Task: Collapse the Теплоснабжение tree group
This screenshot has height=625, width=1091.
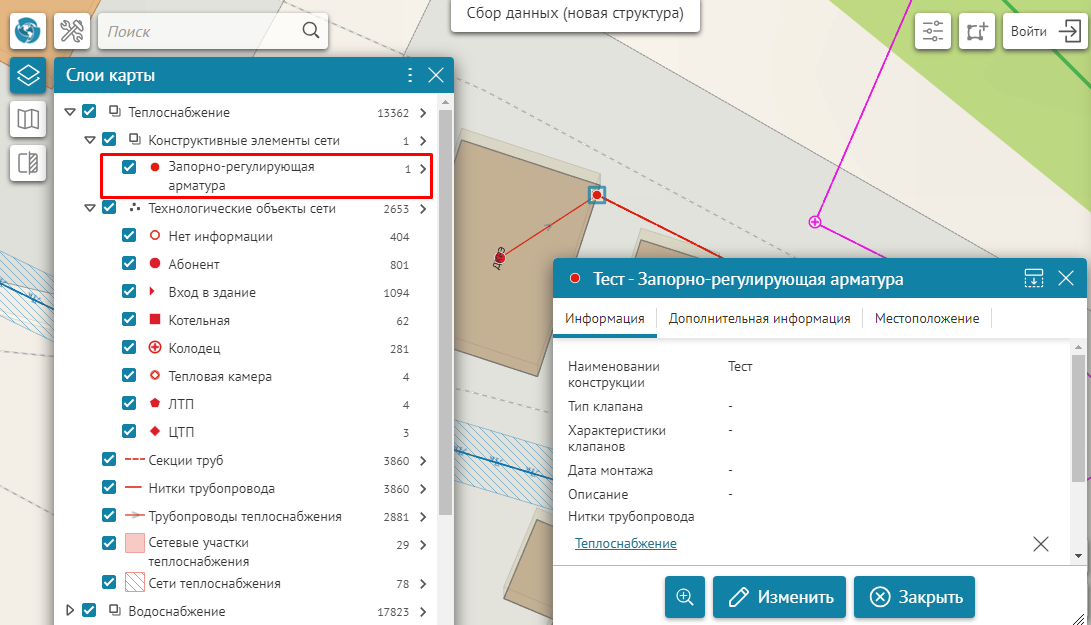Action: [x=70, y=112]
